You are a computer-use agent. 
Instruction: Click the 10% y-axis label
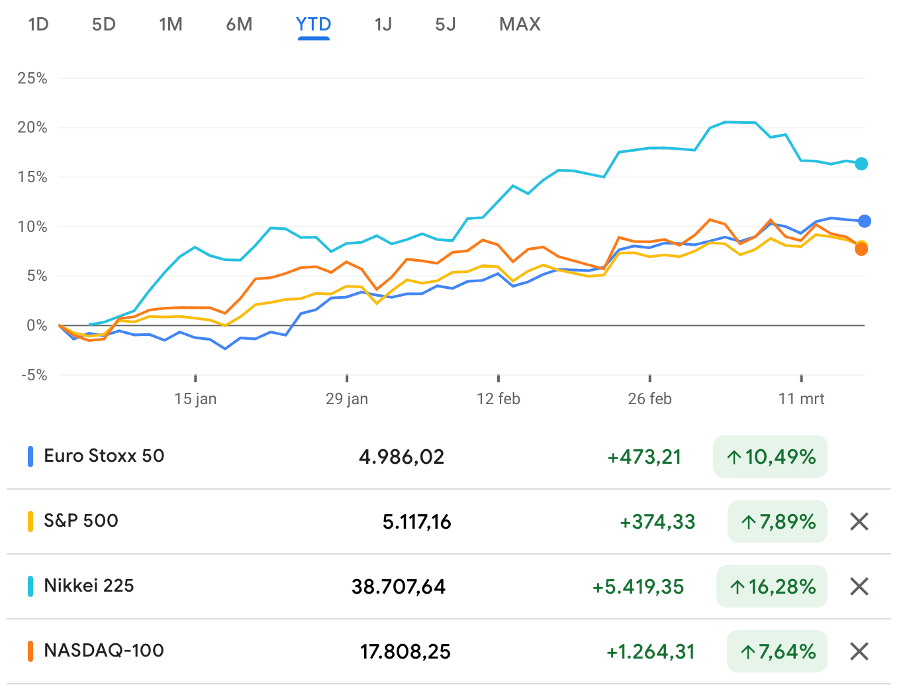coord(32,226)
